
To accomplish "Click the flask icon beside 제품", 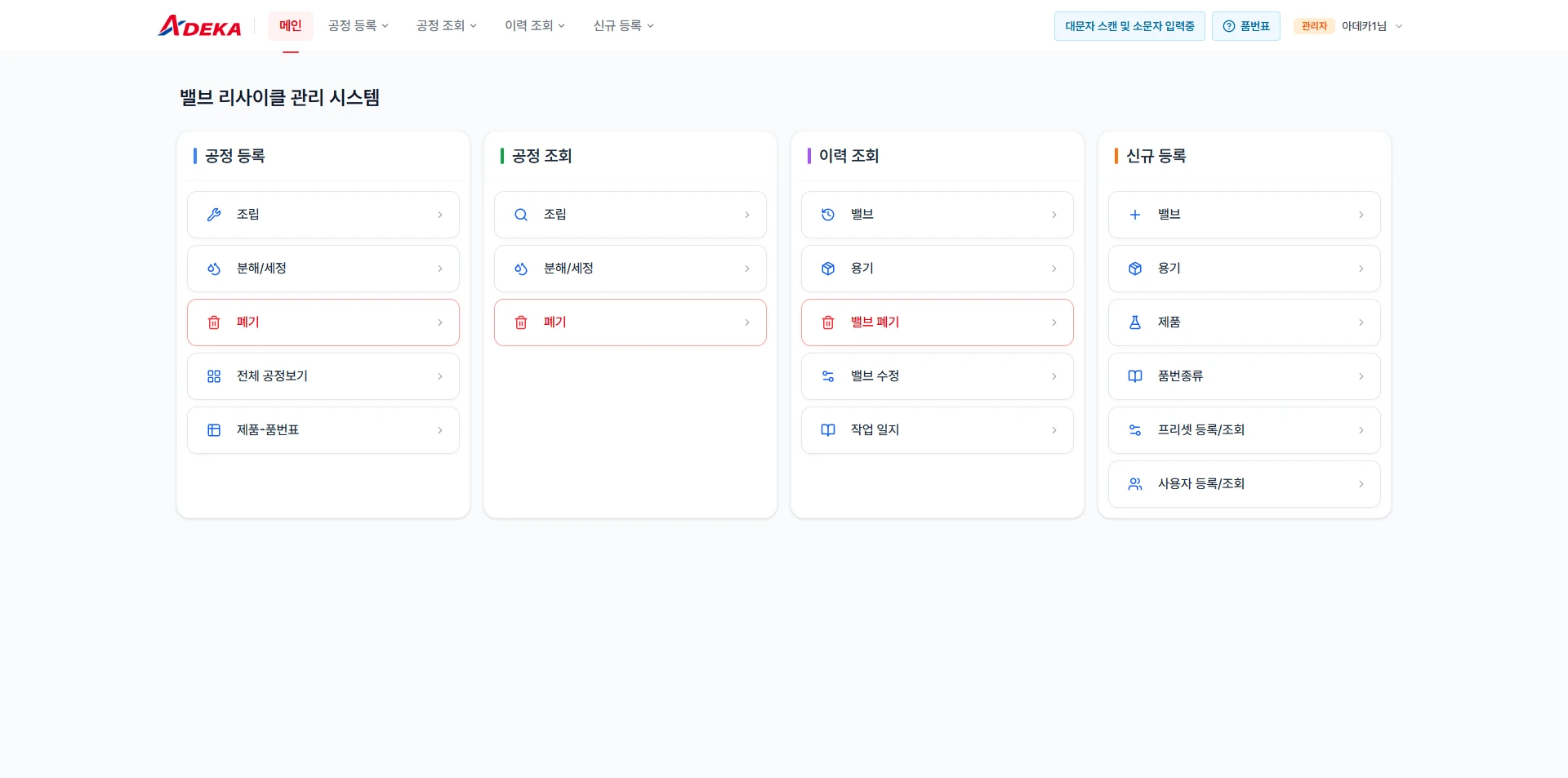I will coord(1135,322).
